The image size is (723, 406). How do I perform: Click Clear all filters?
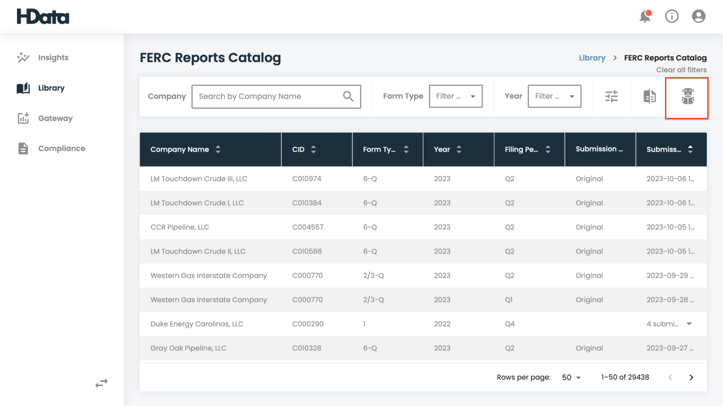681,70
